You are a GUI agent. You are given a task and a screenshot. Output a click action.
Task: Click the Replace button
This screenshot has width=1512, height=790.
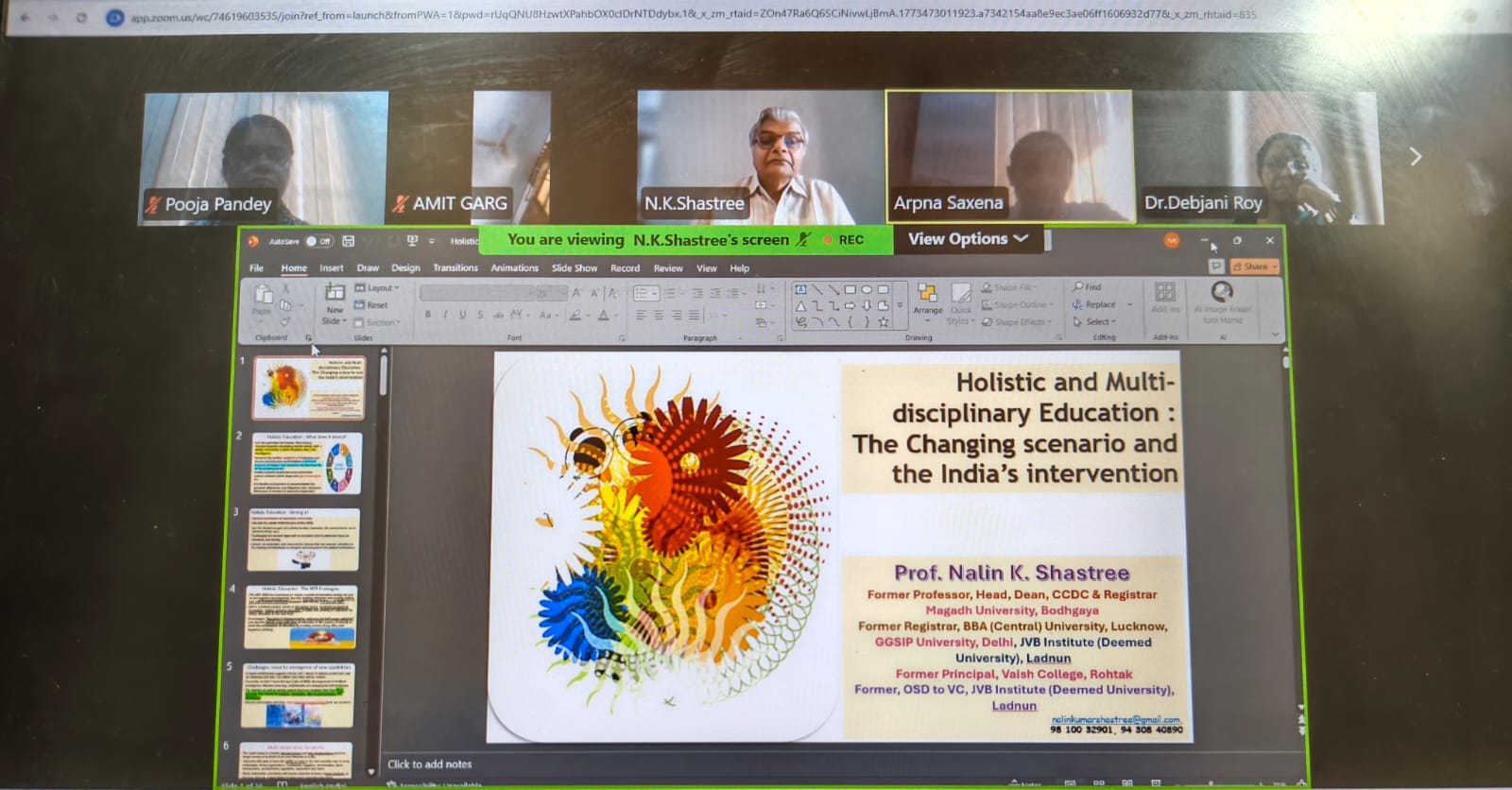(x=1095, y=304)
